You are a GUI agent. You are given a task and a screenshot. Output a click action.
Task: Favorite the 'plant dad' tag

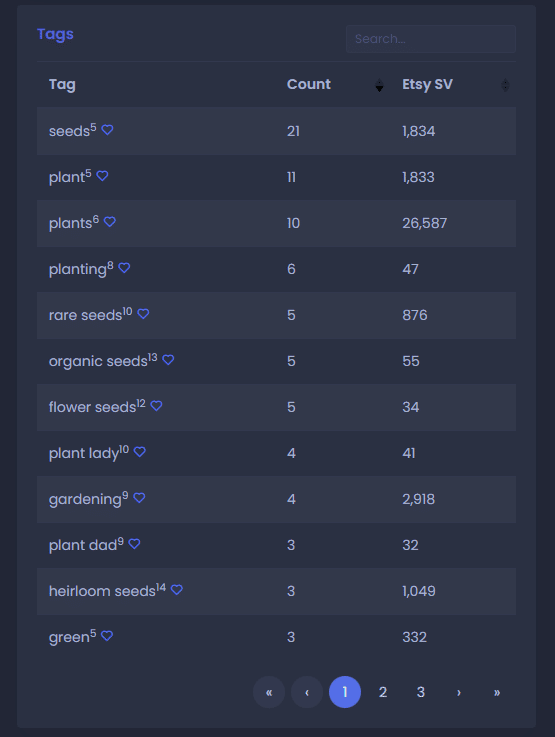(134, 544)
